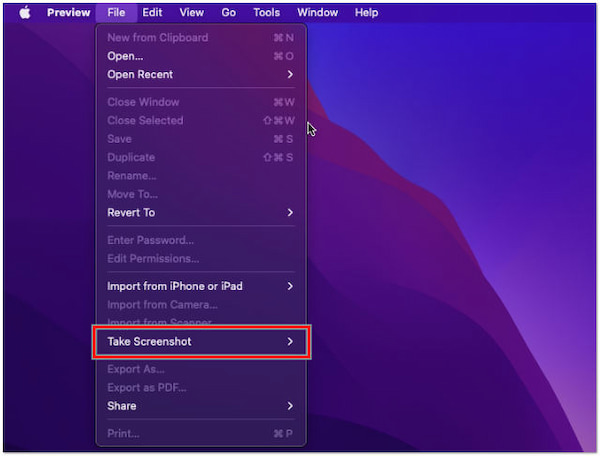
Task: Open the Go menu
Action: click(x=228, y=13)
